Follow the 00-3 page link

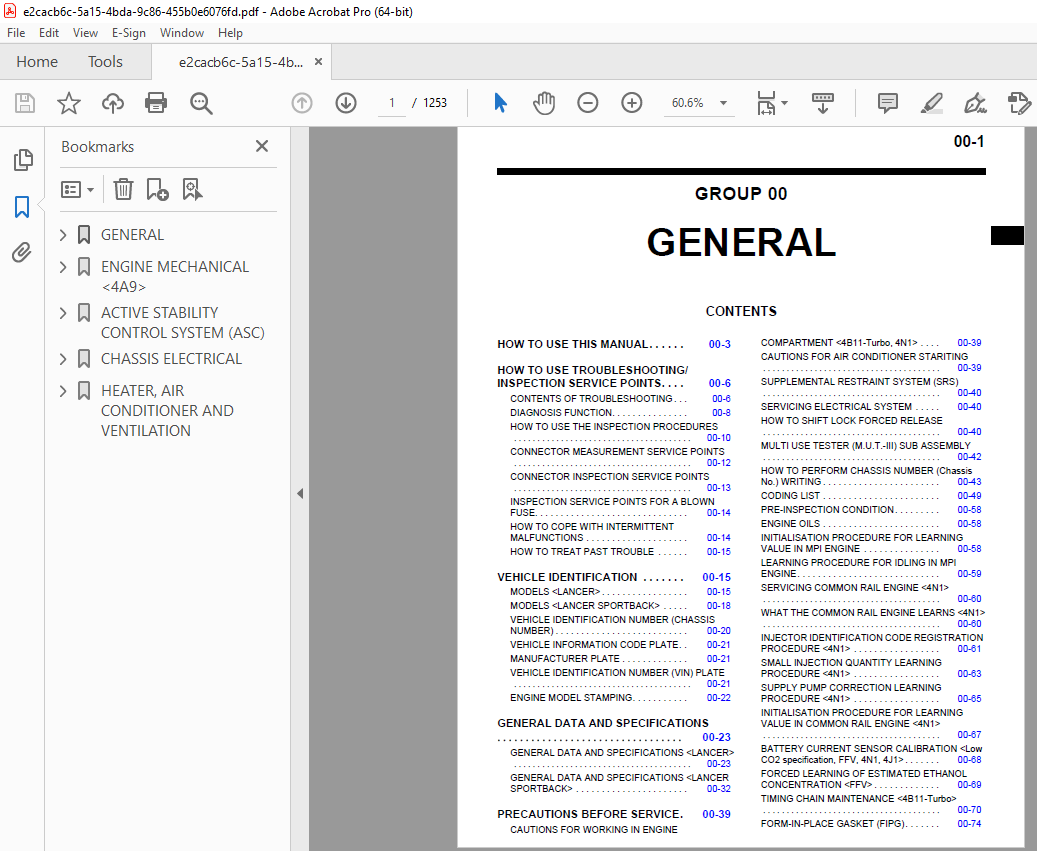720,344
